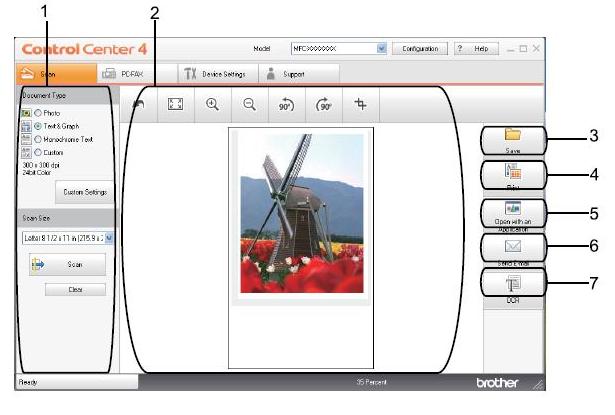The image size is (615, 415).
Task: Open the Help menu
Action: pyautogui.click(x=475, y=48)
